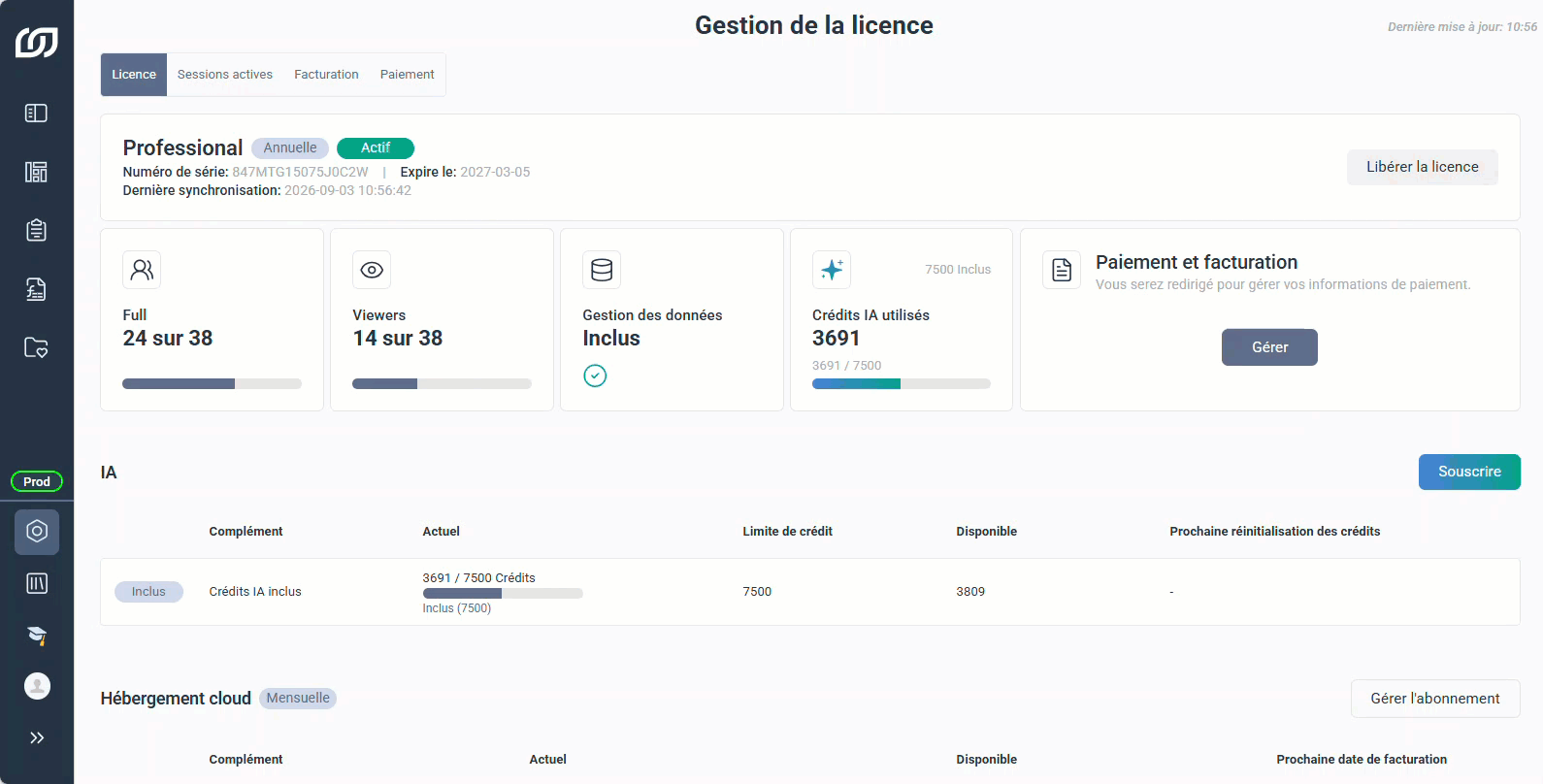Click the 'Professional' plan name

[182, 147]
